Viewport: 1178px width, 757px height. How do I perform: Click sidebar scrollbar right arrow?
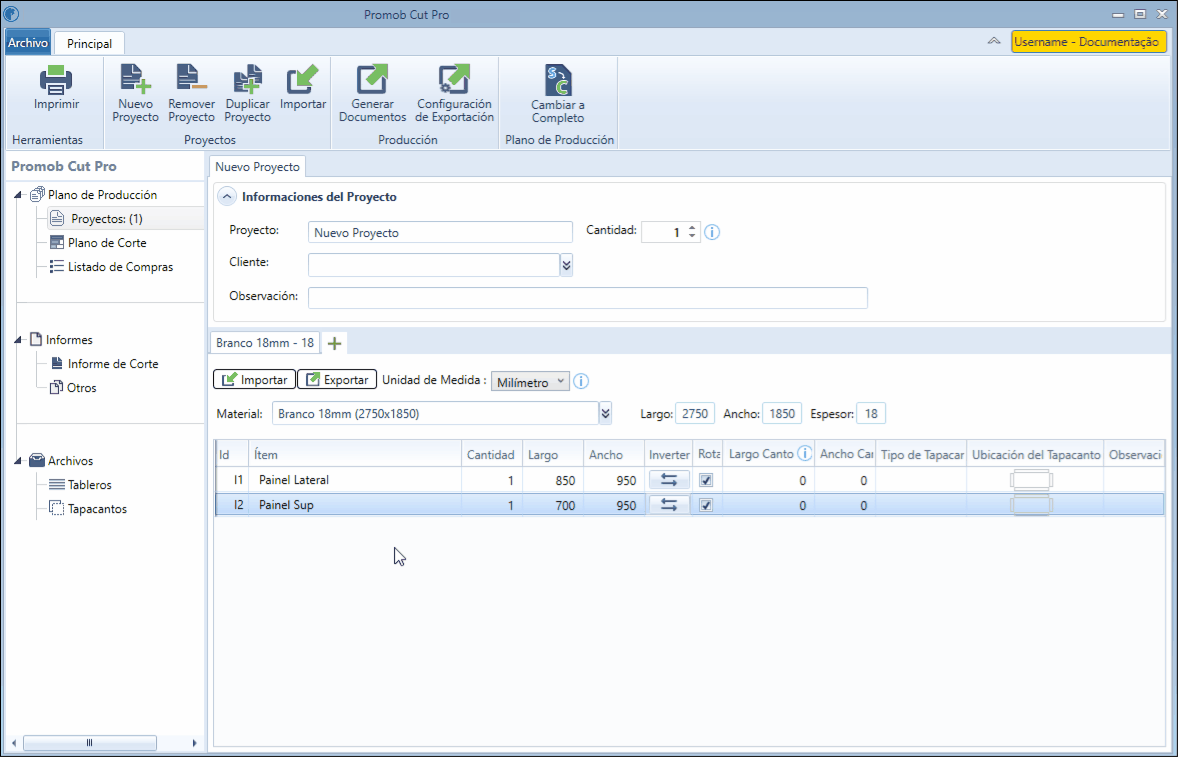click(194, 743)
